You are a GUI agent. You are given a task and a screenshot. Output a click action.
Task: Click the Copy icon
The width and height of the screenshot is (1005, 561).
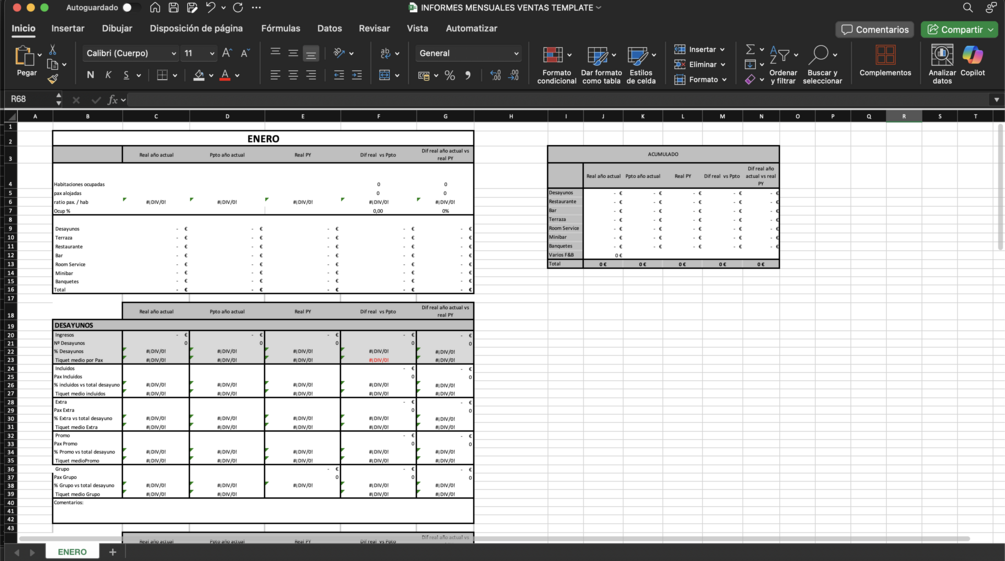53,64
